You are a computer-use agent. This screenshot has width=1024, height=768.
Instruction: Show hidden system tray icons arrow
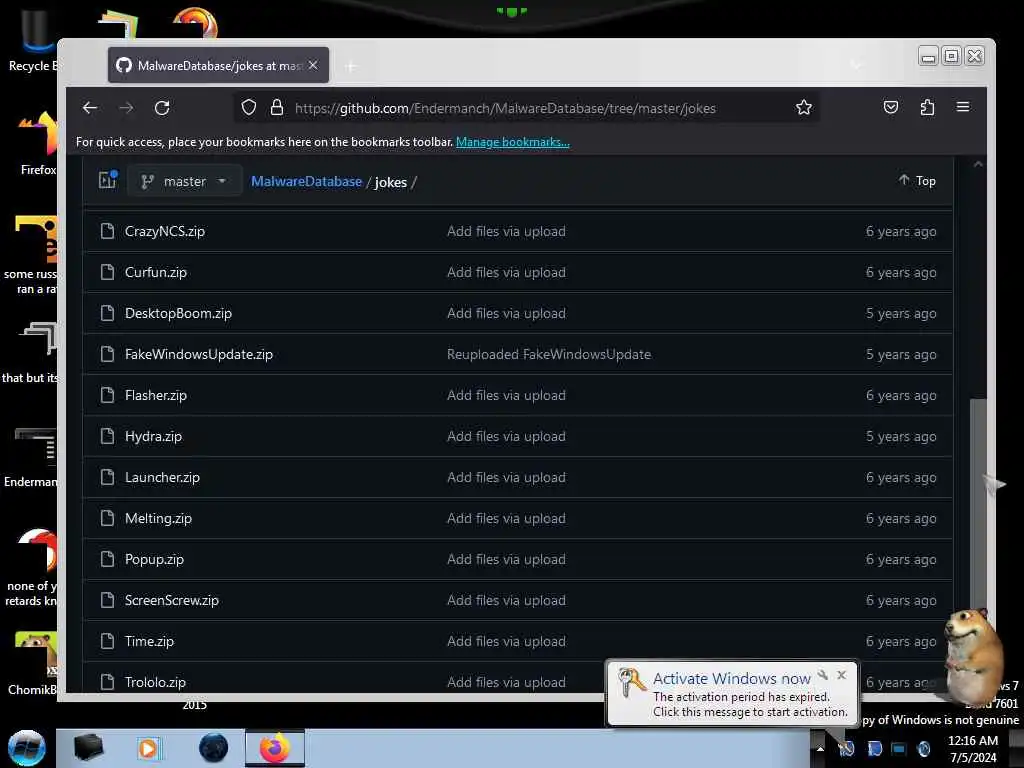click(x=820, y=749)
